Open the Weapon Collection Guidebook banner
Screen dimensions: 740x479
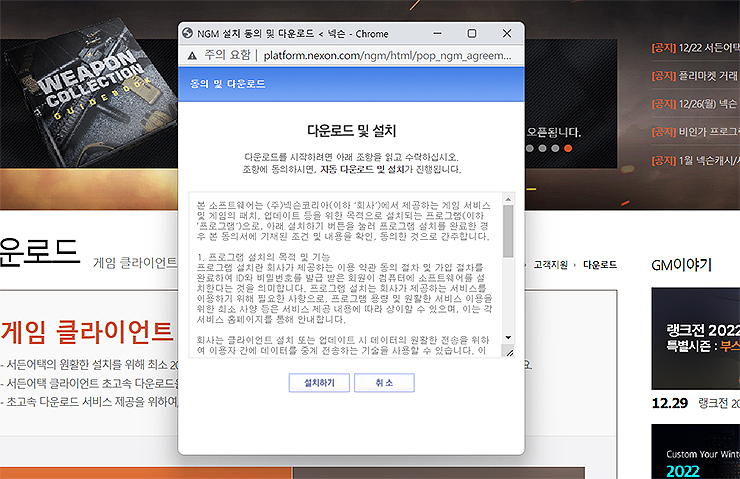(89, 94)
